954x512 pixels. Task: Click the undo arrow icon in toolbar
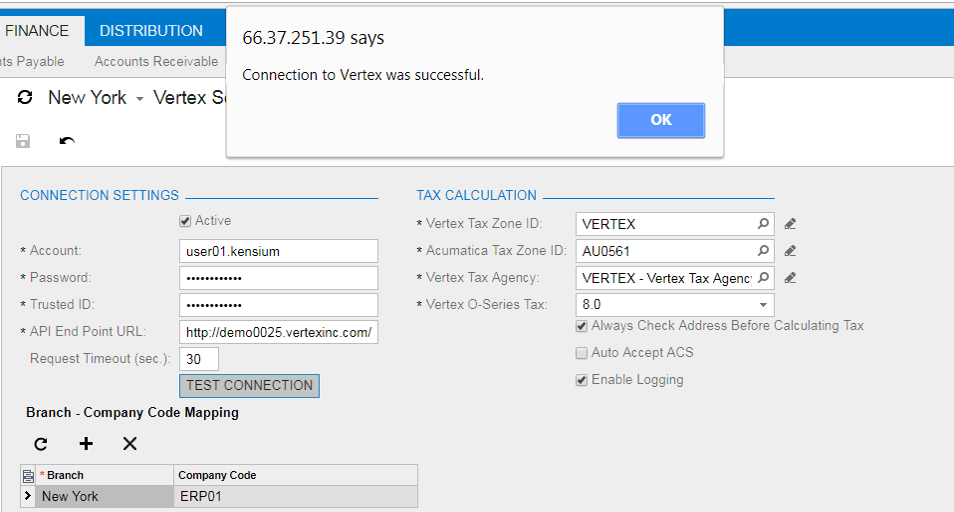[67, 141]
